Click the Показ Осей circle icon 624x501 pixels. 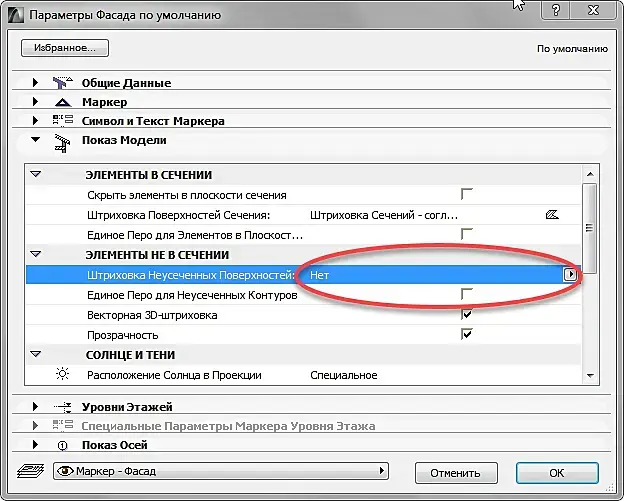tap(62, 446)
